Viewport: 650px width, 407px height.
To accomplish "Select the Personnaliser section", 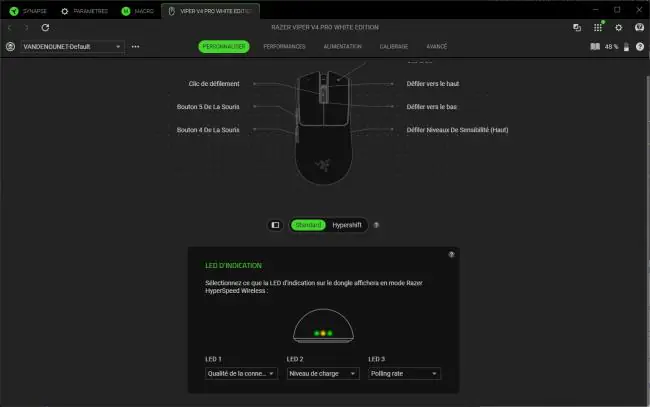I will [x=224, y=46].
